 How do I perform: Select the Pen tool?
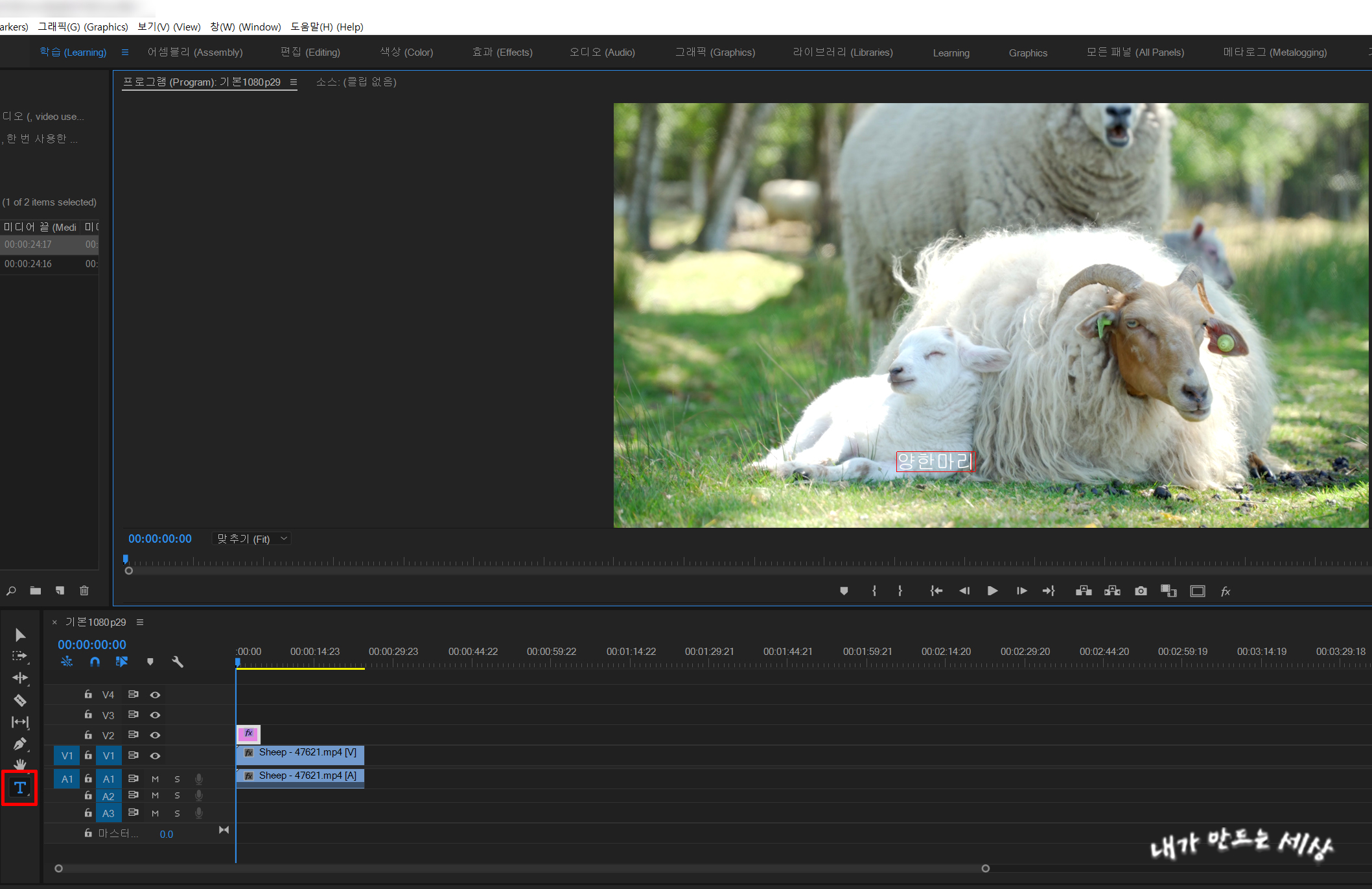coord(19,744)
